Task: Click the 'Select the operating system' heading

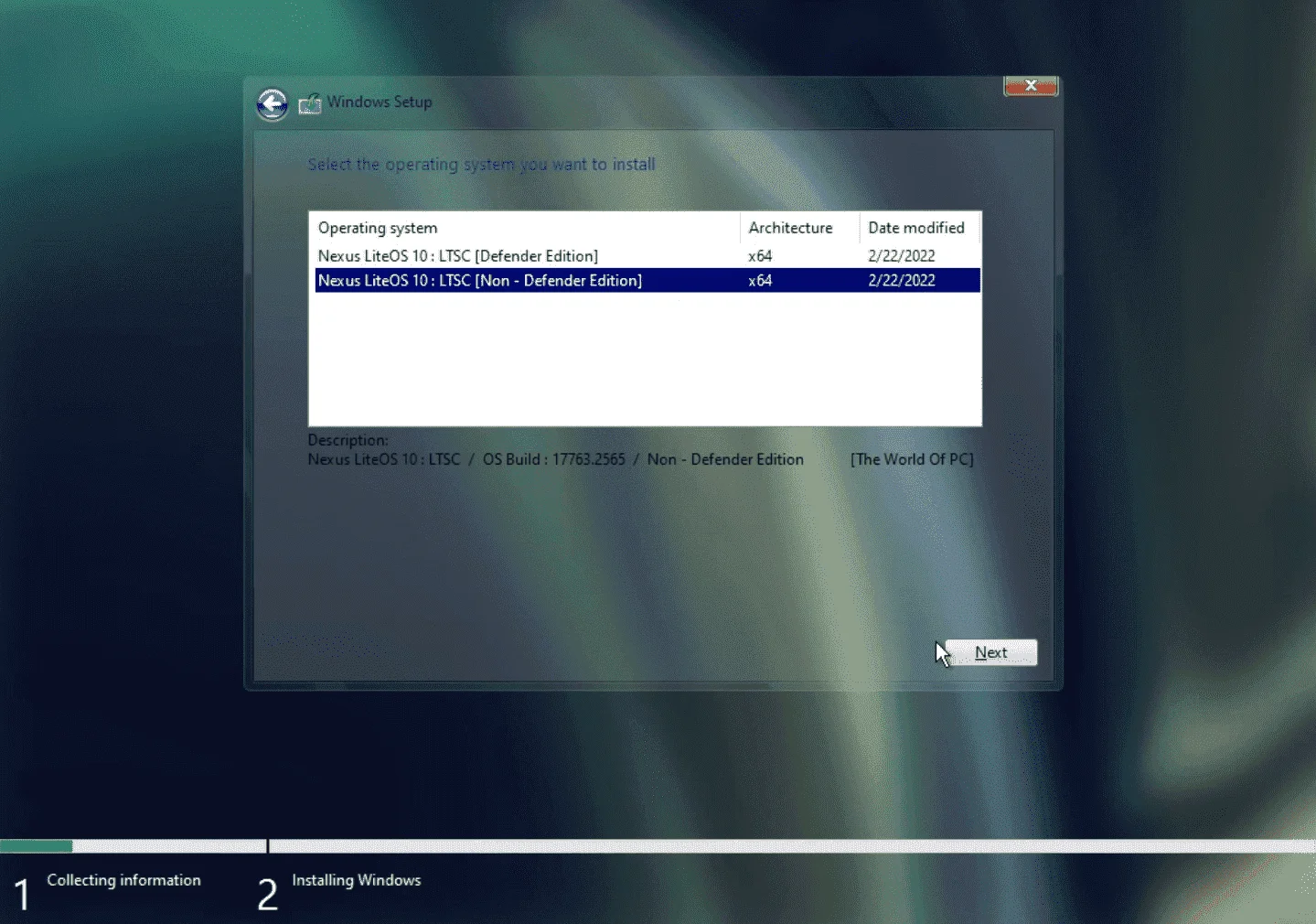Action: (481, 165)
